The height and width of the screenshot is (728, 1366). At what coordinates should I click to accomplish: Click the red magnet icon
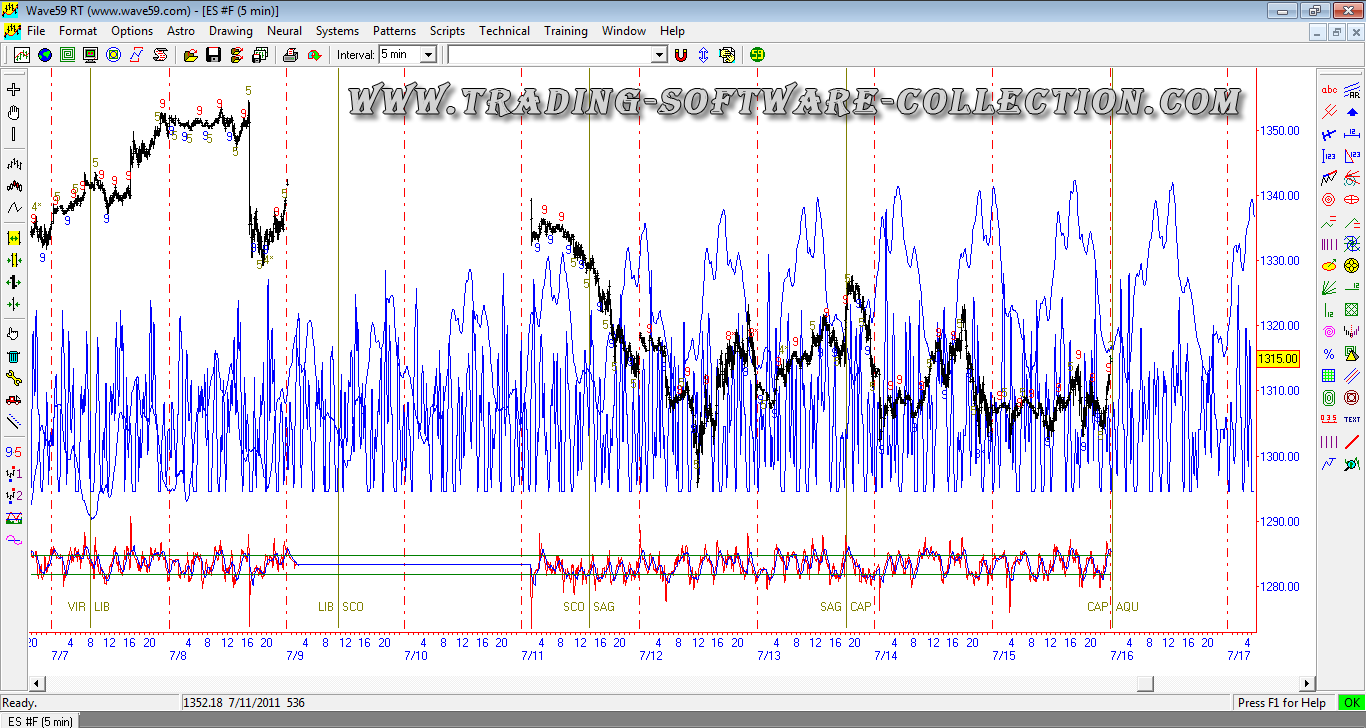coord(681,55)
